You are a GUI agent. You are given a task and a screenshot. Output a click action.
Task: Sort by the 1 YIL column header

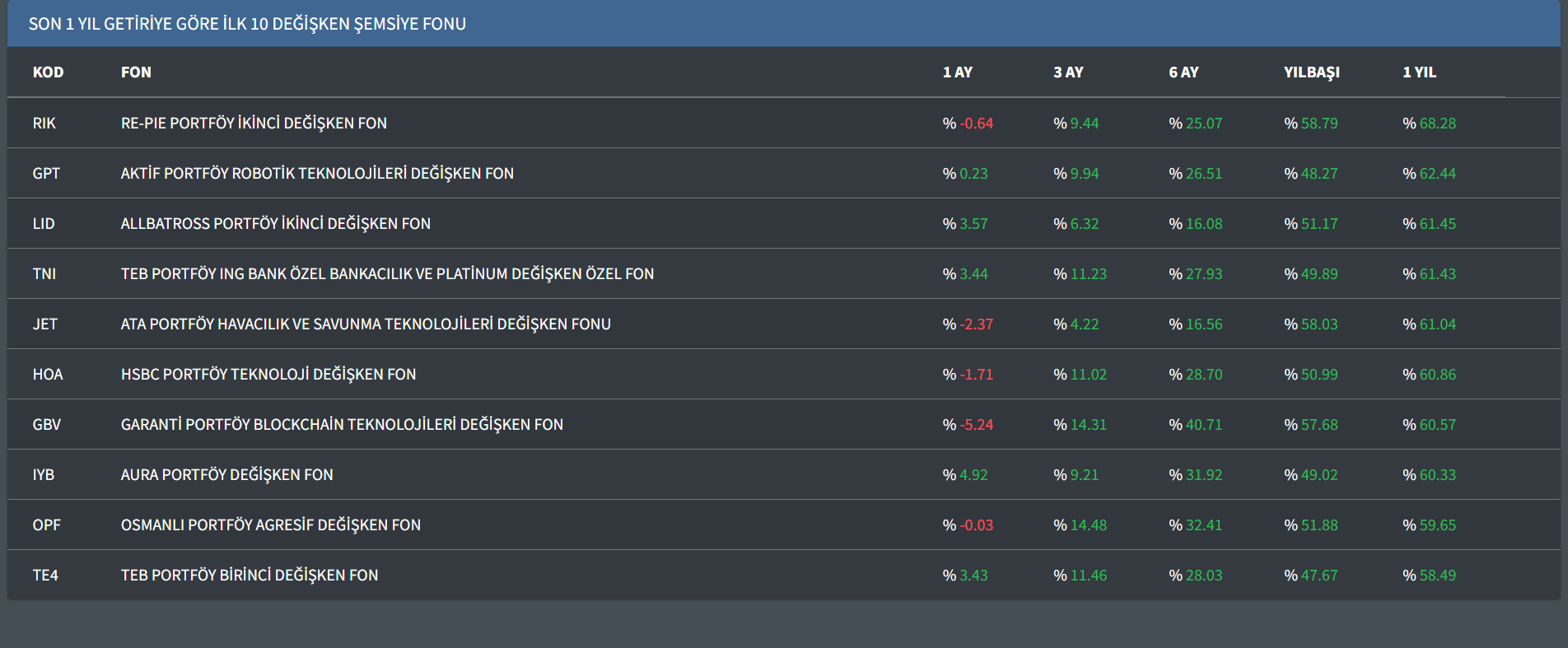pyautogui.click(x=1419, y=72)
